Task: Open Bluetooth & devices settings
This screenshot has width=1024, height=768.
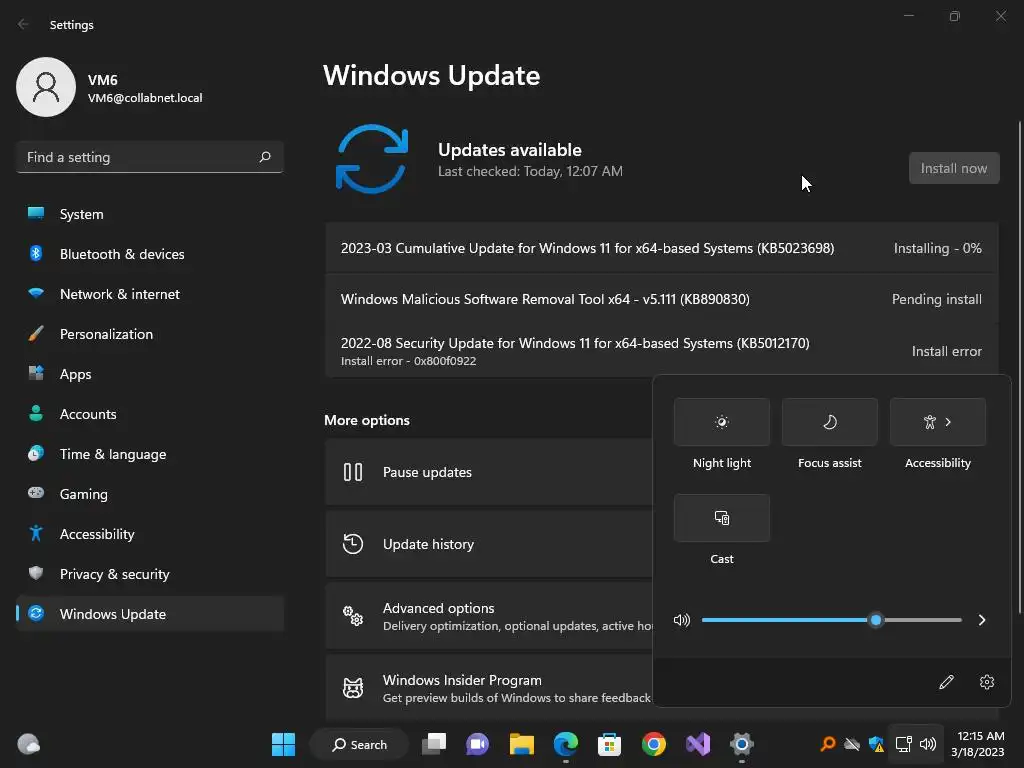Action: click(150, 254)
